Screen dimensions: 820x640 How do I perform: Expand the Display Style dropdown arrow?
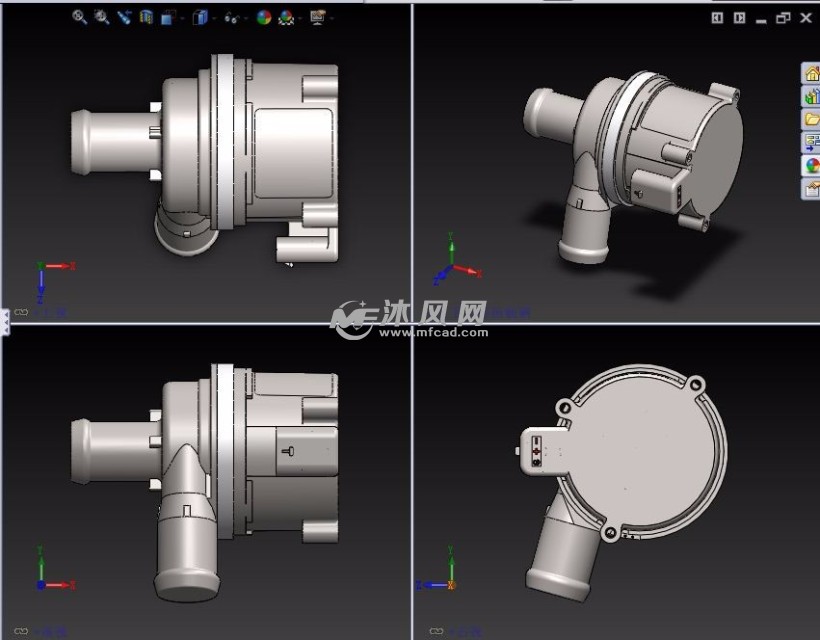point(212,18)
